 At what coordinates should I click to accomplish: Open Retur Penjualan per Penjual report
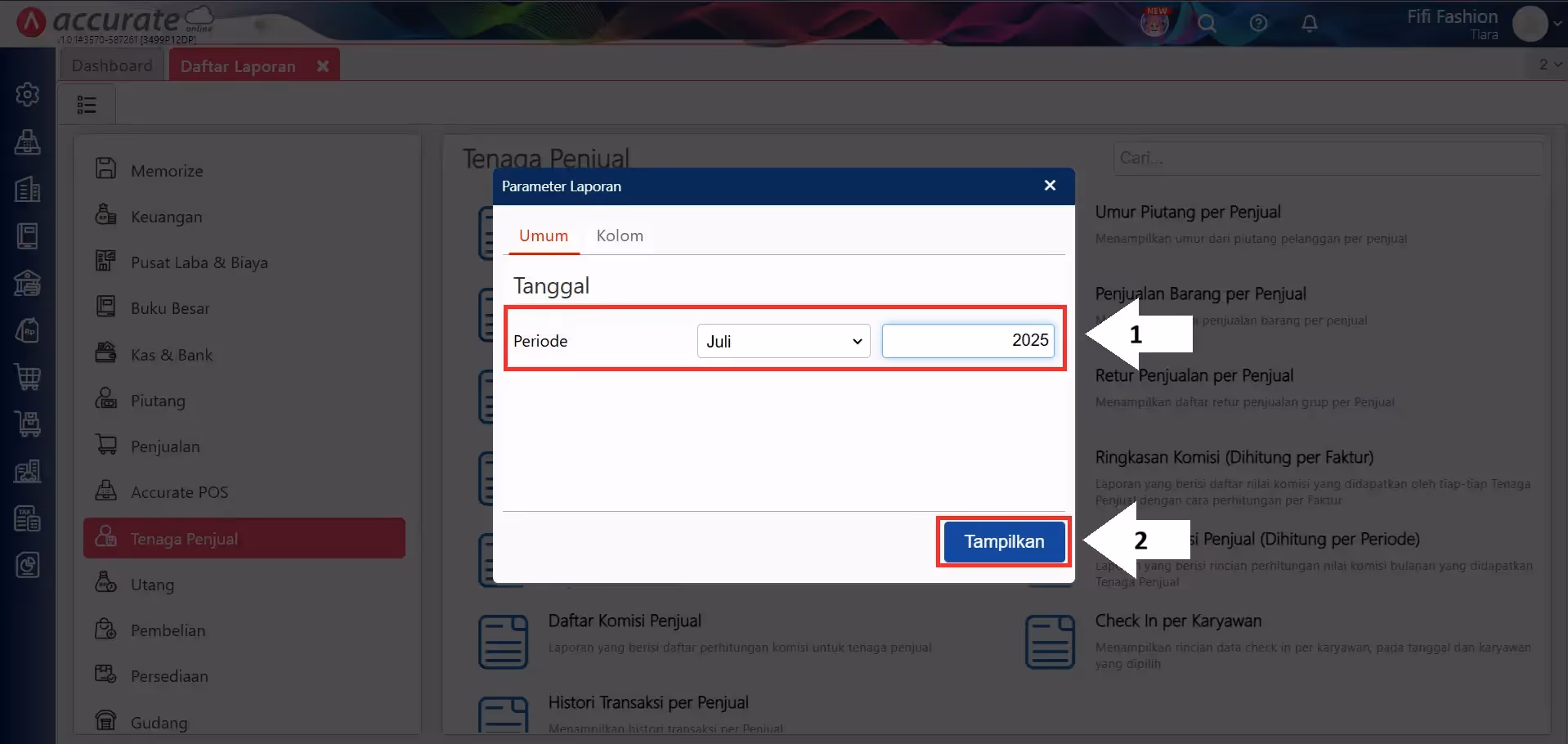coord(1194,376)
